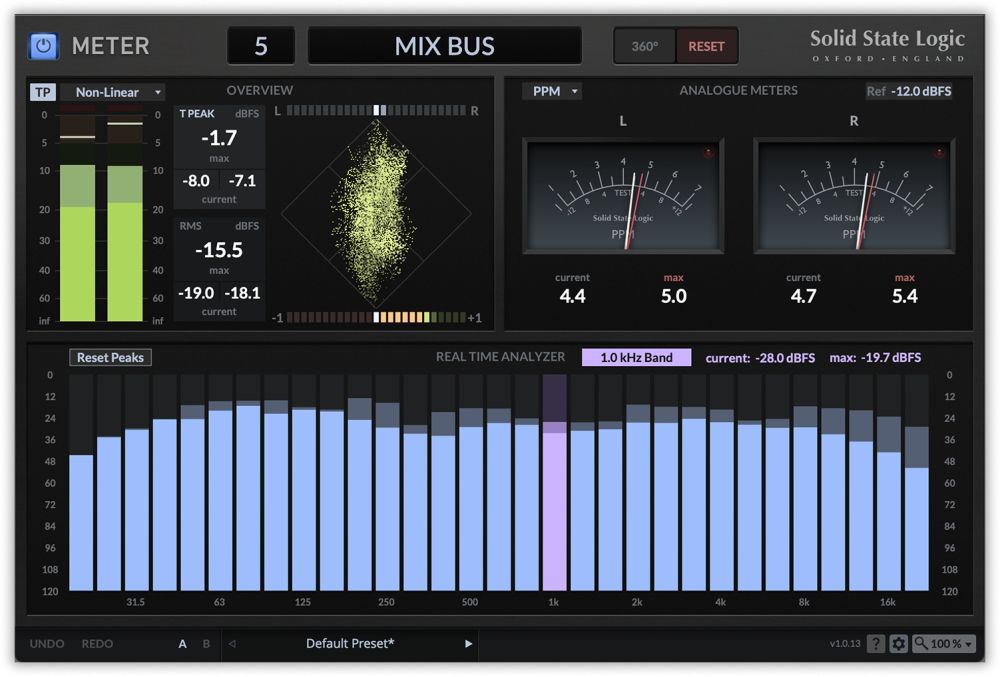
Task: Open the help question mark icon
Action: (x=876, y=644)
